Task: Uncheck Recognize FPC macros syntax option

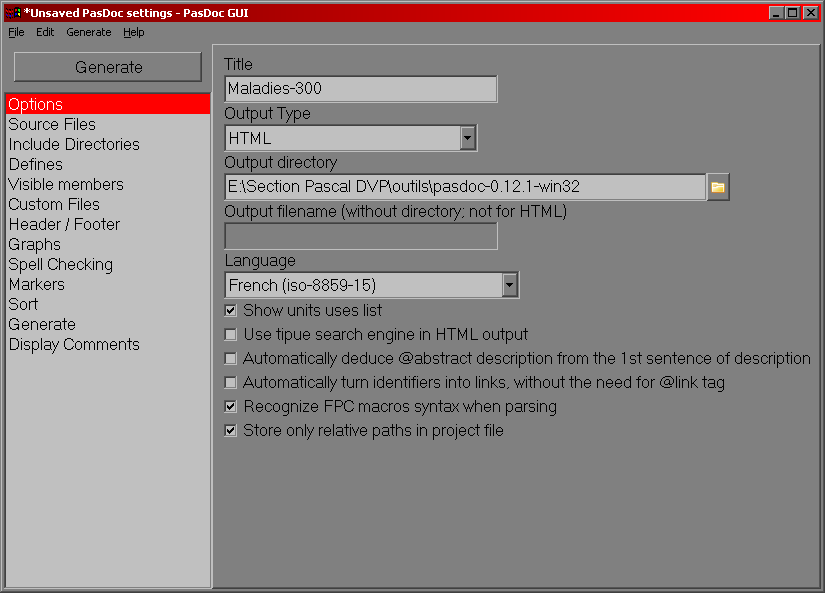Action: pos(231,407)
